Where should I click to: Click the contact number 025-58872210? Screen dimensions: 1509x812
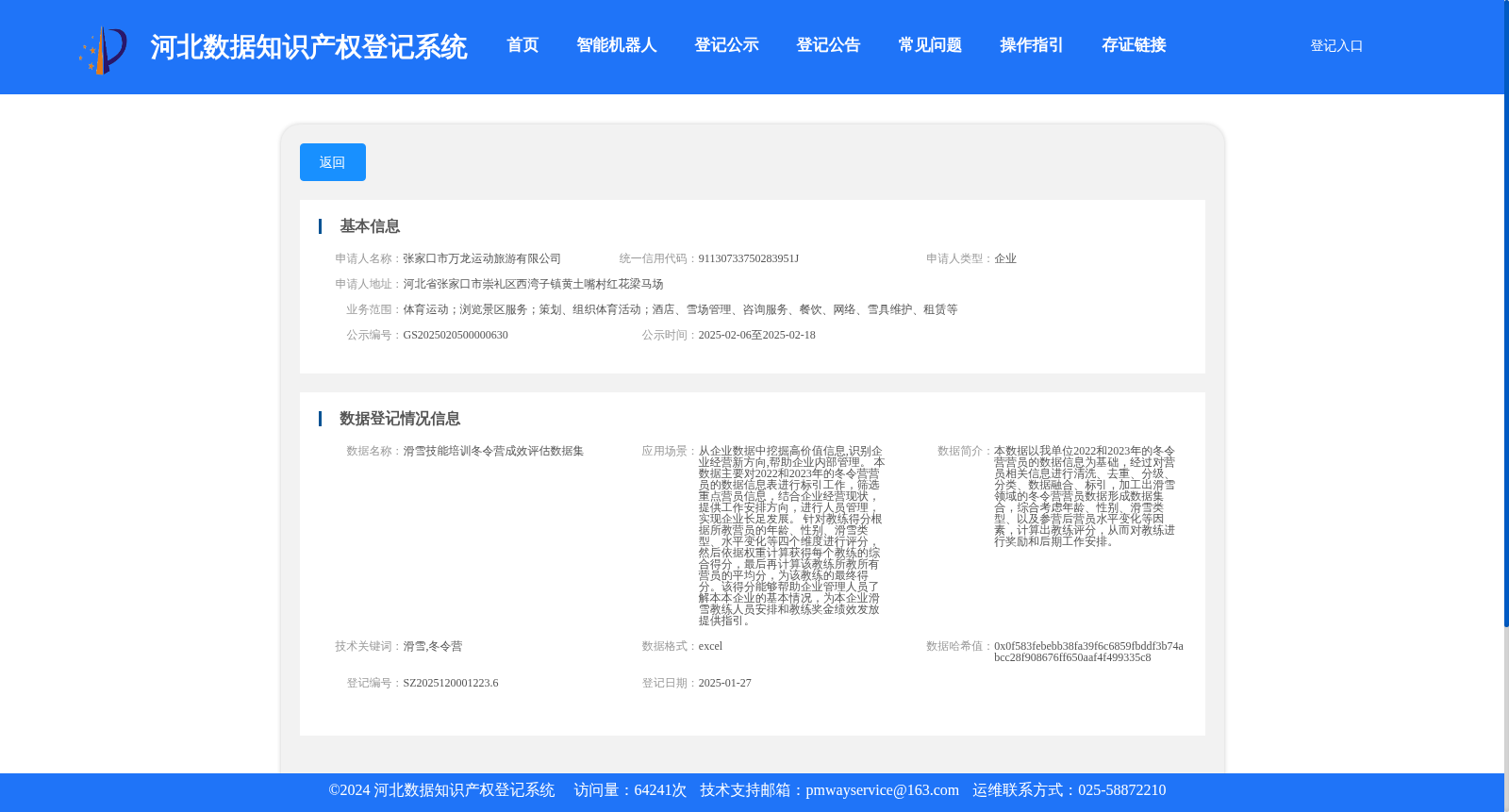1121,790
